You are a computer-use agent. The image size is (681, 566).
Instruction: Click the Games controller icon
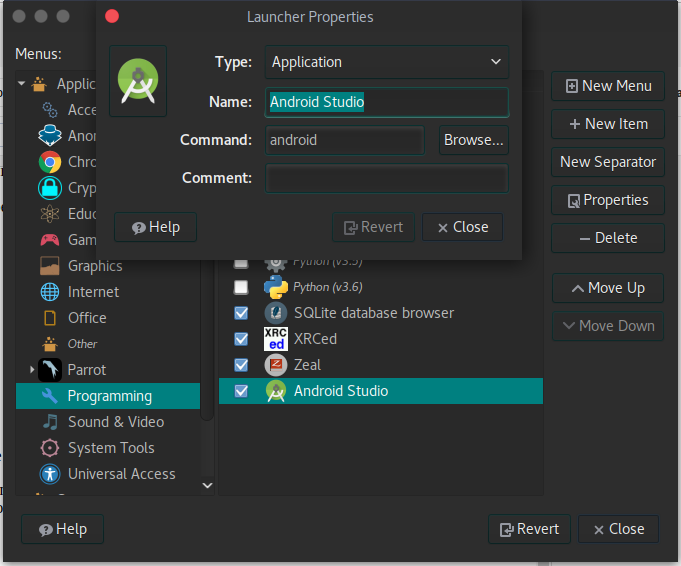pos(50,240)
